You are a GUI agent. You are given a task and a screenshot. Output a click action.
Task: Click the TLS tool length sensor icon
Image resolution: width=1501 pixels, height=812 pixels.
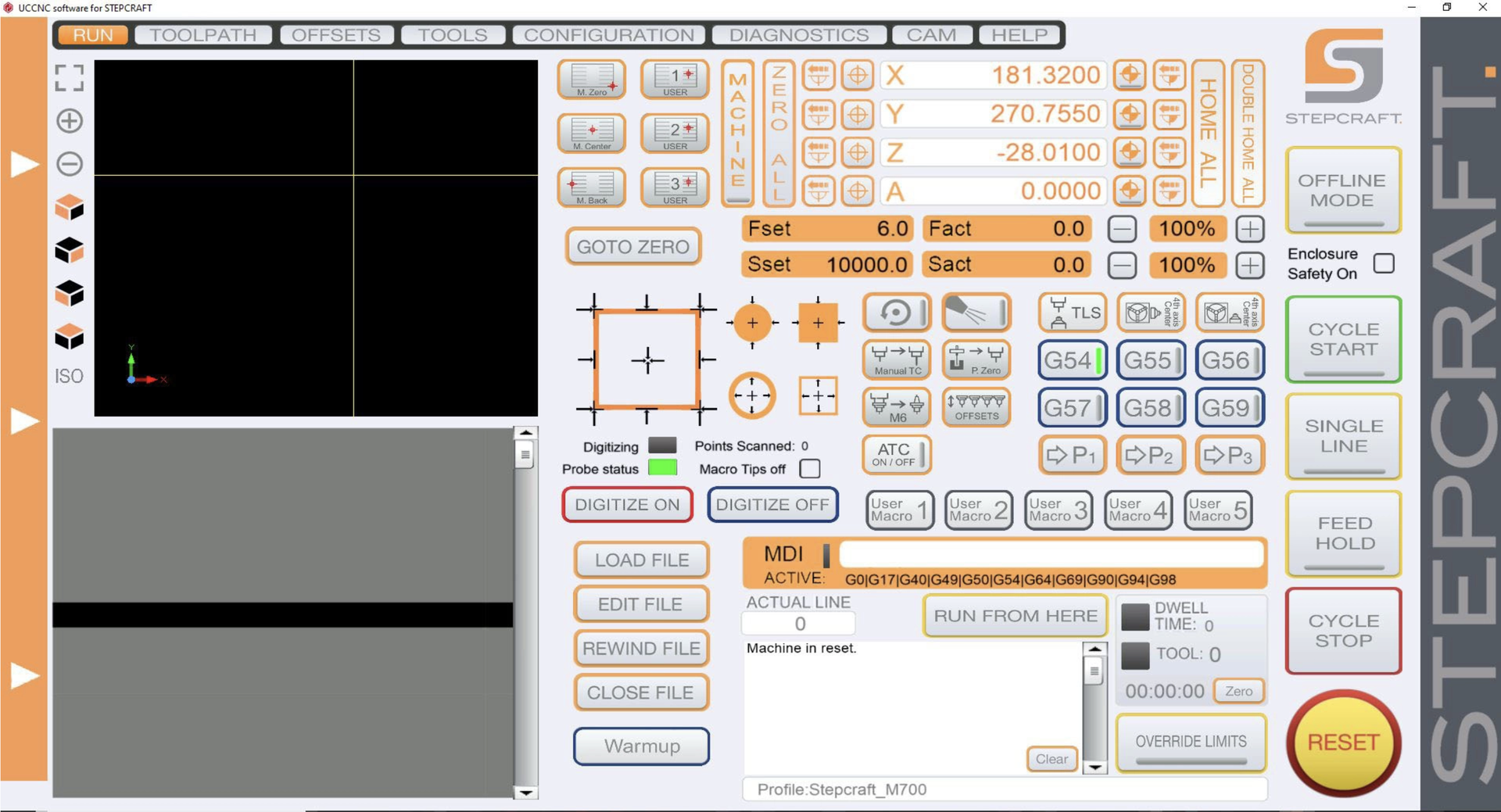(1073, 313)
